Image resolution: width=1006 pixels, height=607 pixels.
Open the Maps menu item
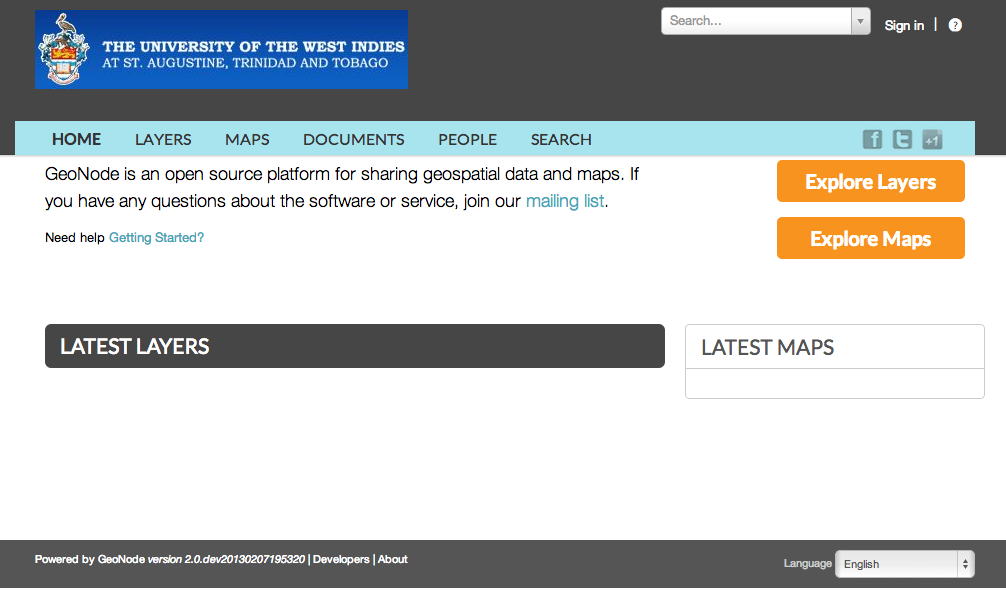tap(247, 139)
